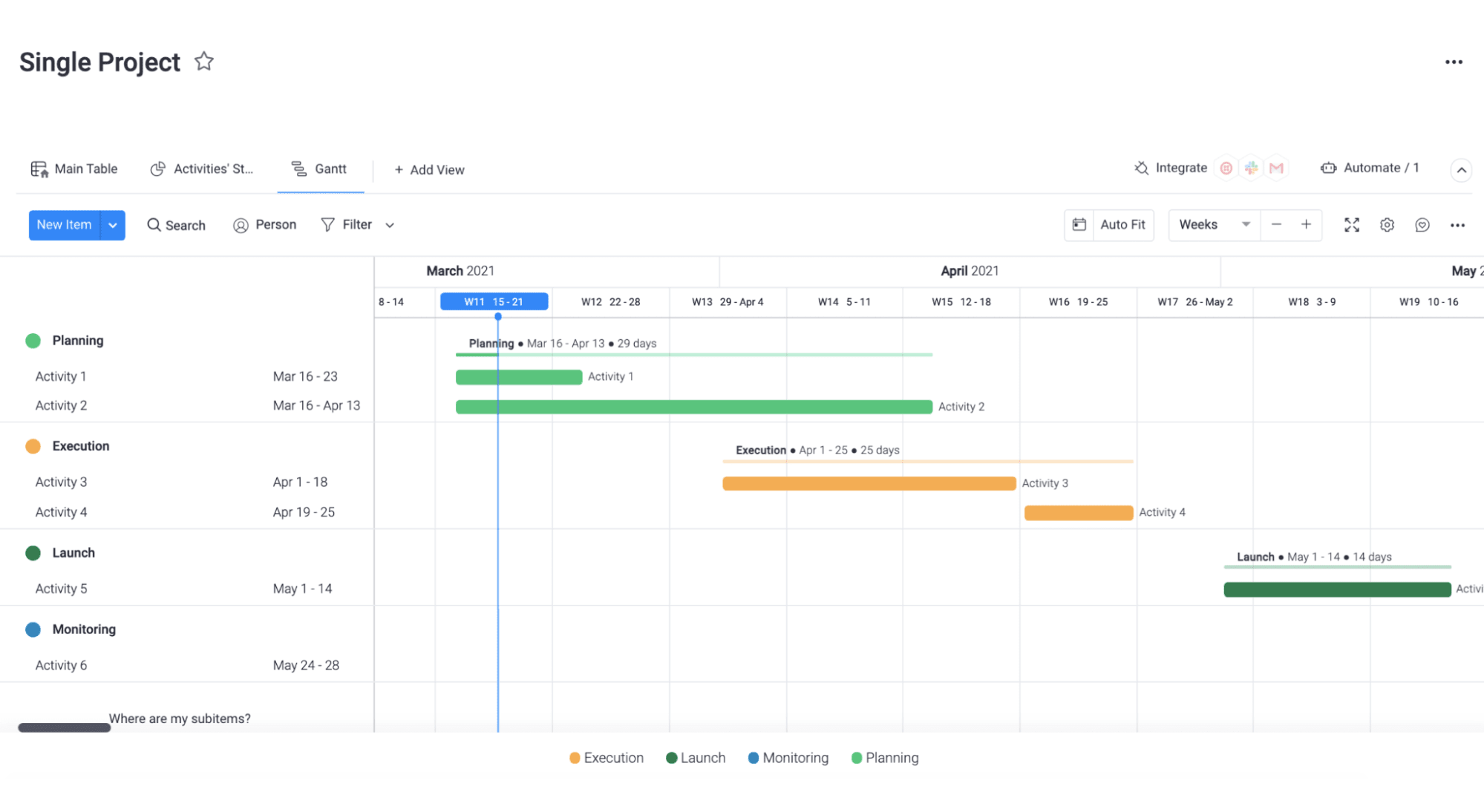Click the zoom-out minus icon
This screenshot has height=812, width=1484.
(1277, 224)
